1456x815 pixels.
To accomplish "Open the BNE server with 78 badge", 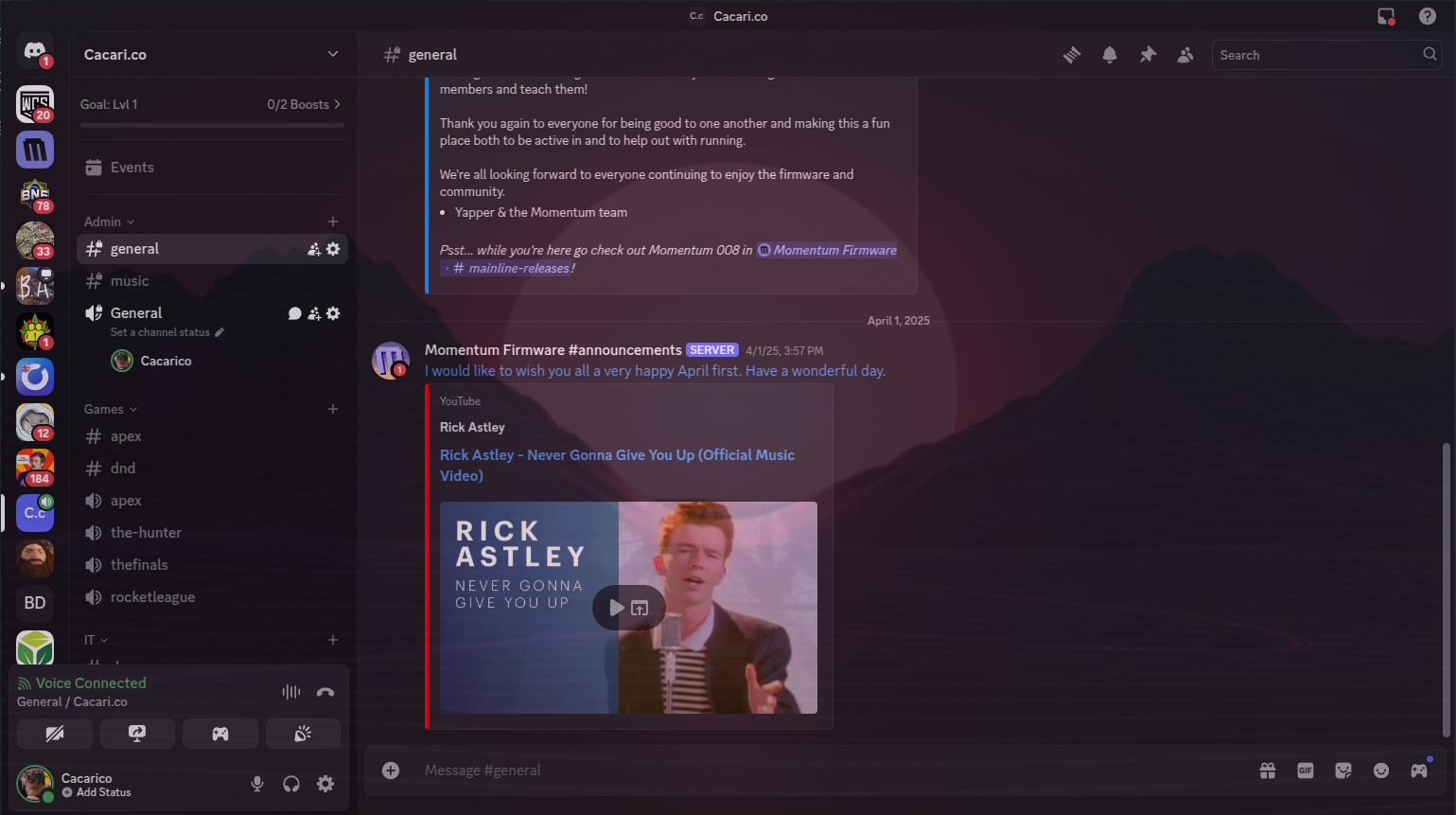I will tap(35, 195).
